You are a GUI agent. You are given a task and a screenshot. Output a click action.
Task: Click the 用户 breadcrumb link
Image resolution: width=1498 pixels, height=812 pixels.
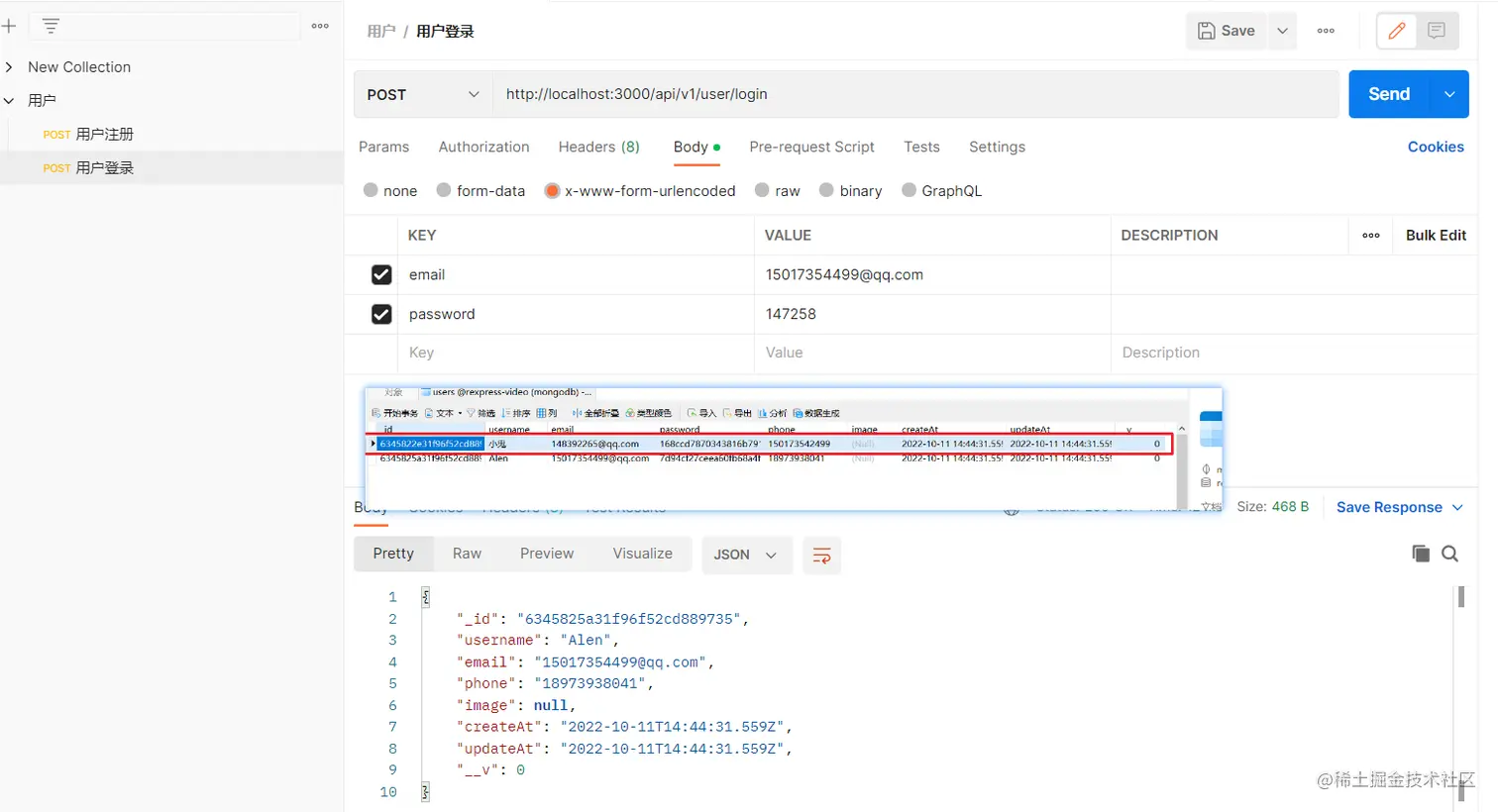tap(381, 32)
